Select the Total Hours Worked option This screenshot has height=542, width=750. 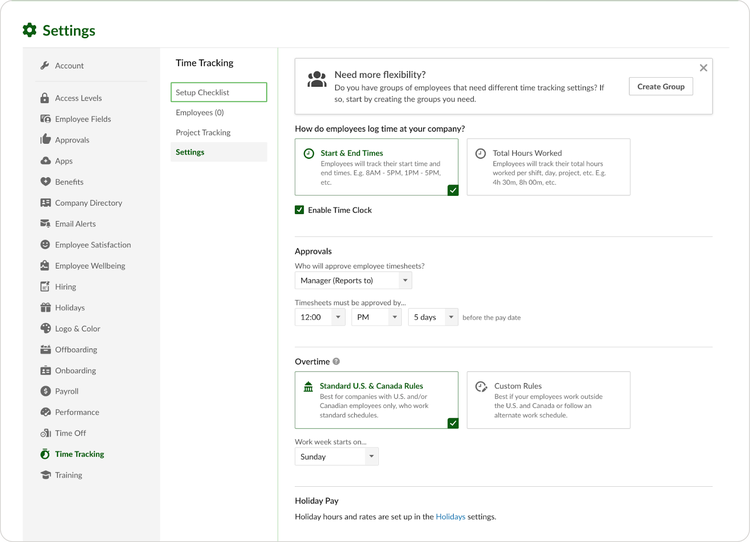point(548,166)
